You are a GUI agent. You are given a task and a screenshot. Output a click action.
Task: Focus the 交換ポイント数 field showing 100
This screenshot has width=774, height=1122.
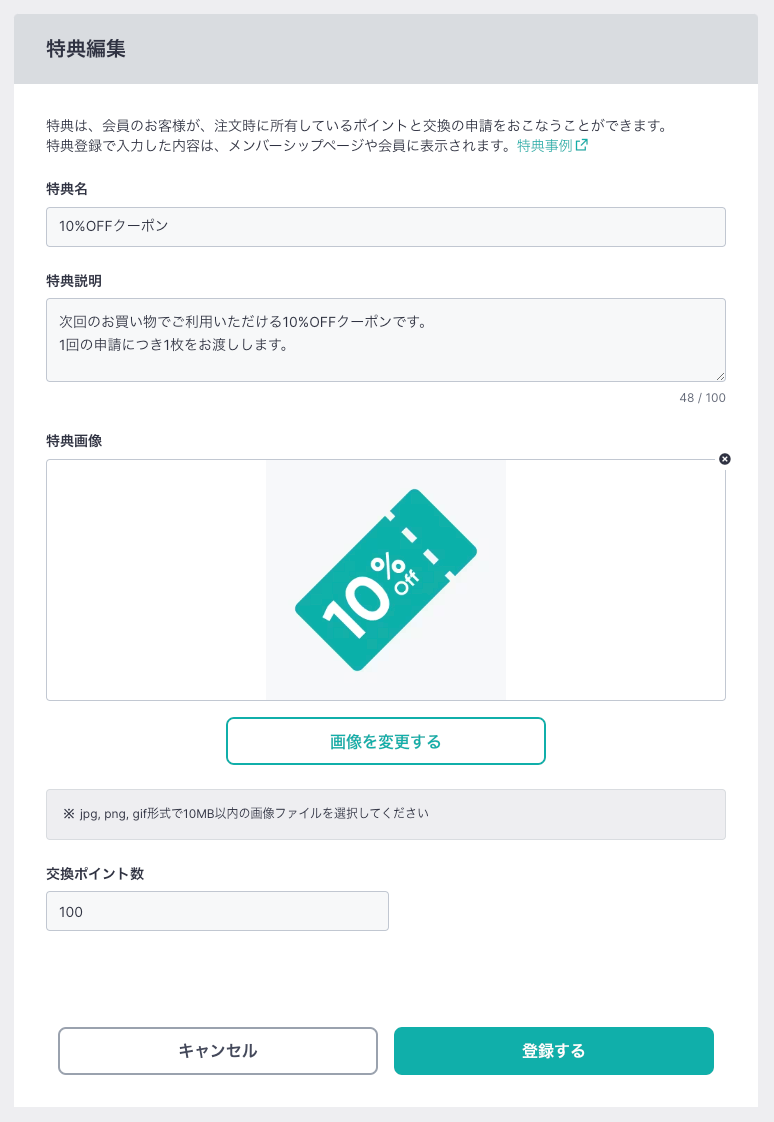coord(217,911)
